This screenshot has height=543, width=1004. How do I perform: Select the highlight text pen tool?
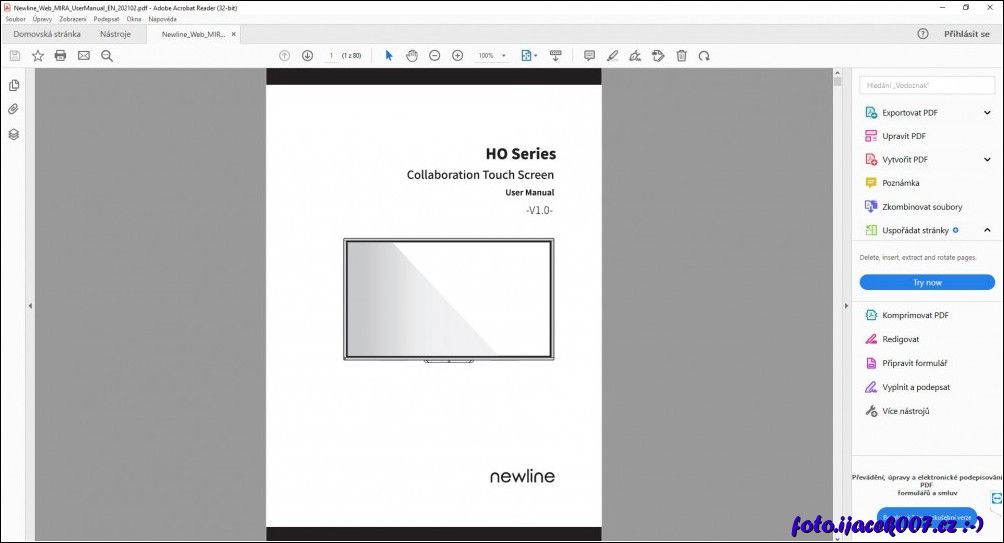(x=612, y=56)
